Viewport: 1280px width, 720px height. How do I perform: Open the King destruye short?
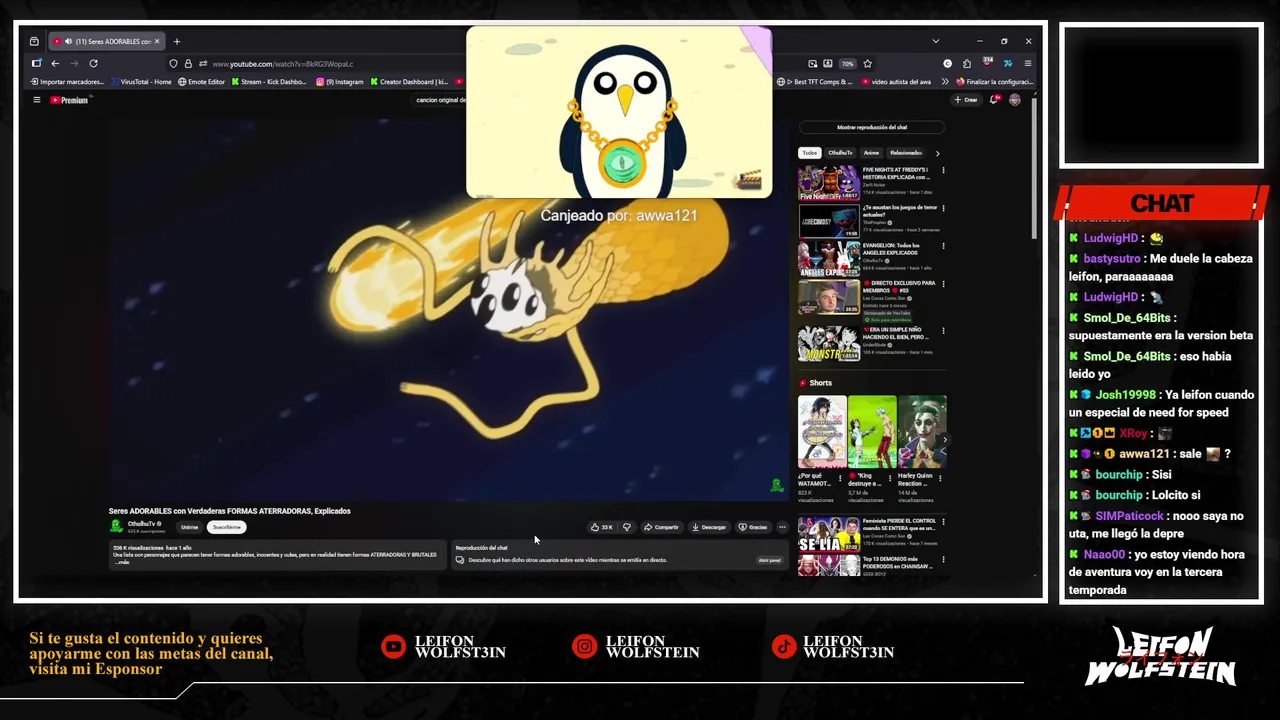click(x=872, y=433)
